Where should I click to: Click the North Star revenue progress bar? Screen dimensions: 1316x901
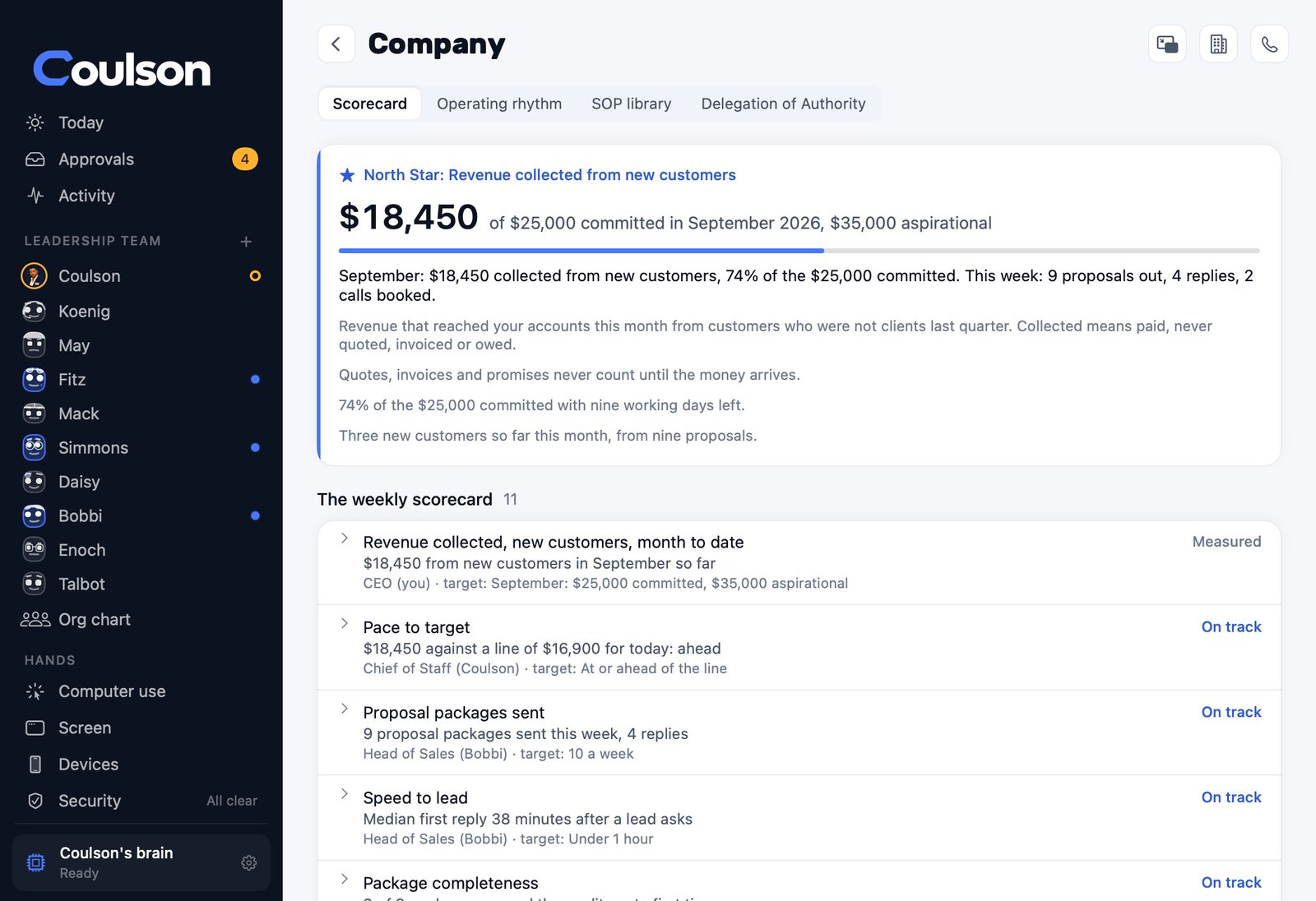(x=799, y=251)
